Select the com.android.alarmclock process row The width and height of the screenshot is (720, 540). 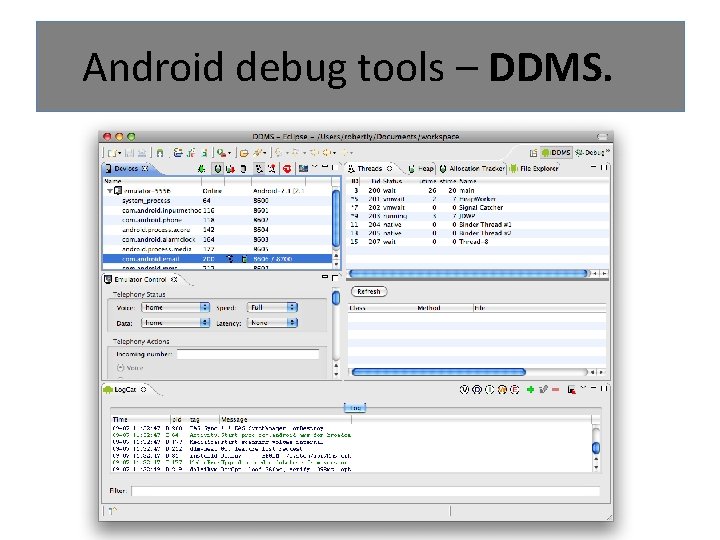click(x=217, y=239)
